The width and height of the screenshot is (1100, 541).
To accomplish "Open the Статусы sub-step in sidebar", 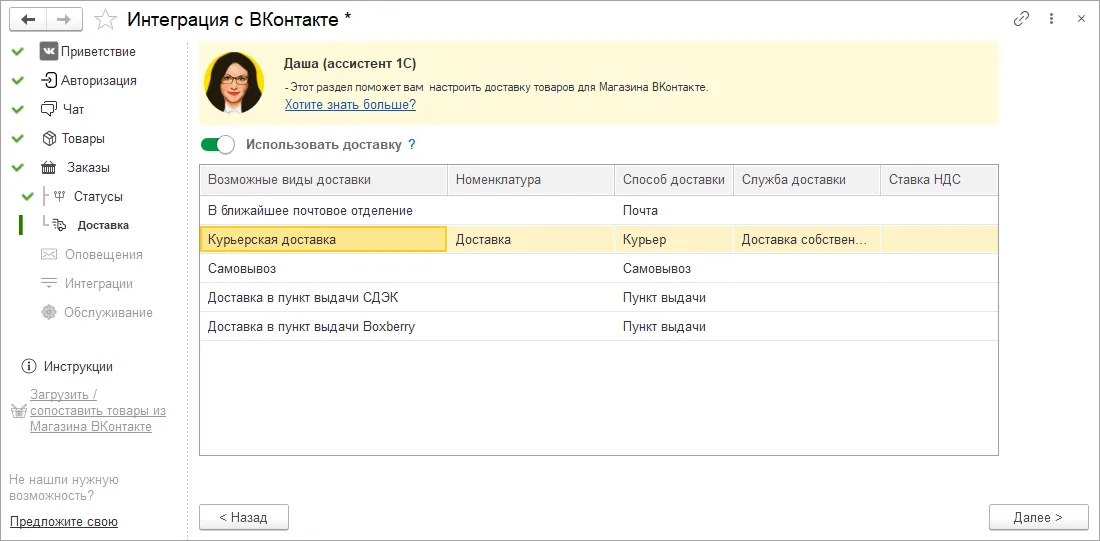I will click(x=97, y=196).
